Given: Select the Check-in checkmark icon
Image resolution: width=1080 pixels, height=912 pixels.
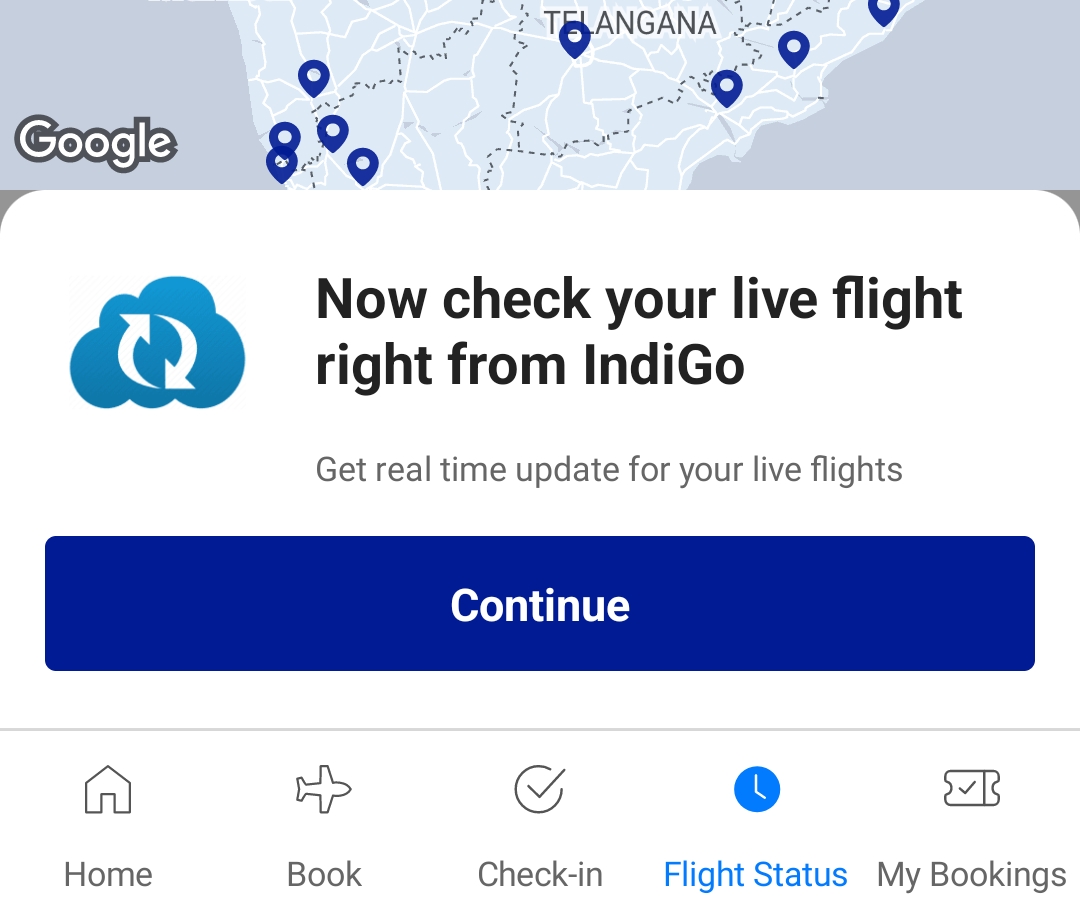Looking at the screenshot, I should (x=539, y=789).
